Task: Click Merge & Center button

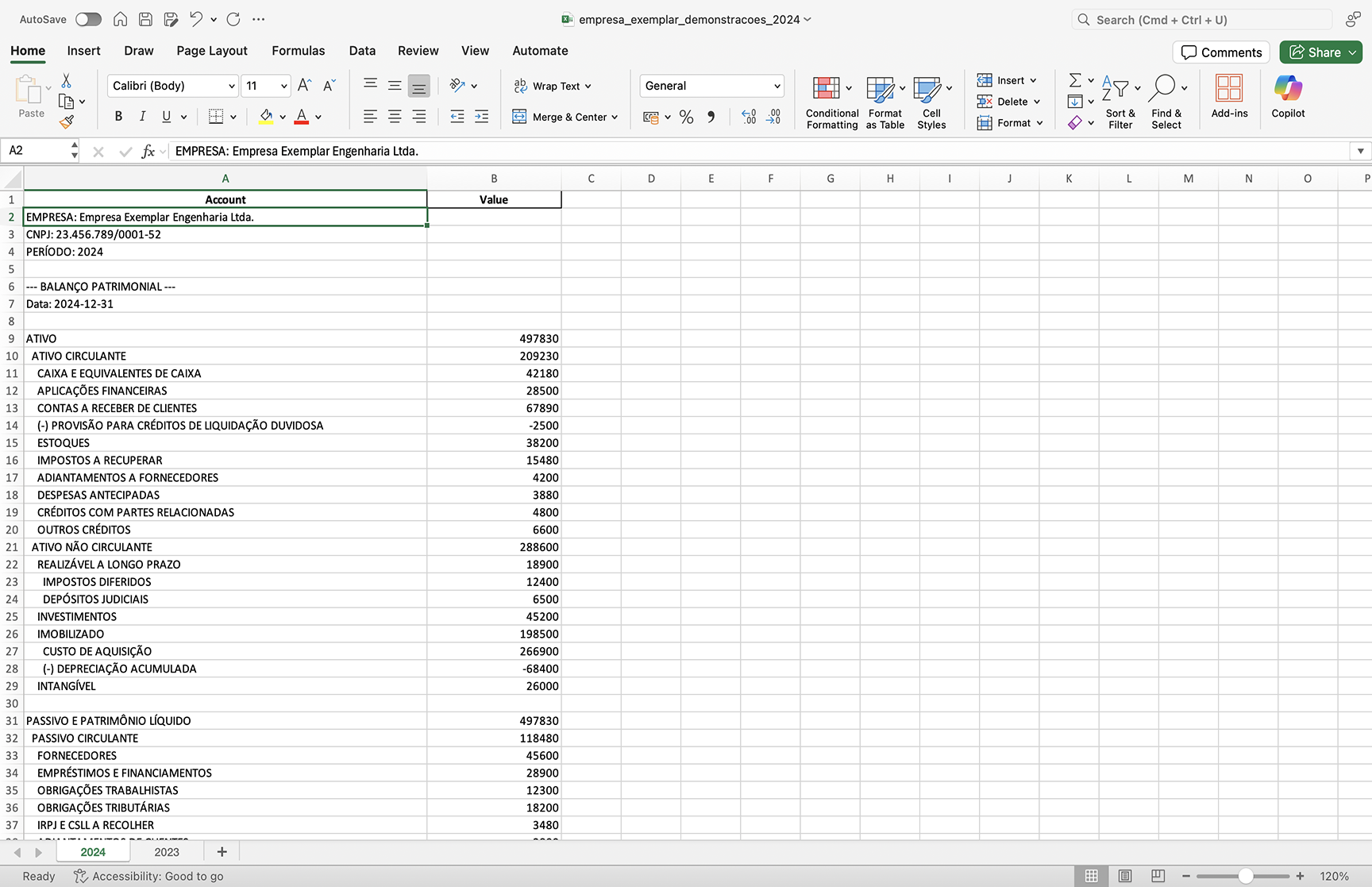Action: (565, 117)
